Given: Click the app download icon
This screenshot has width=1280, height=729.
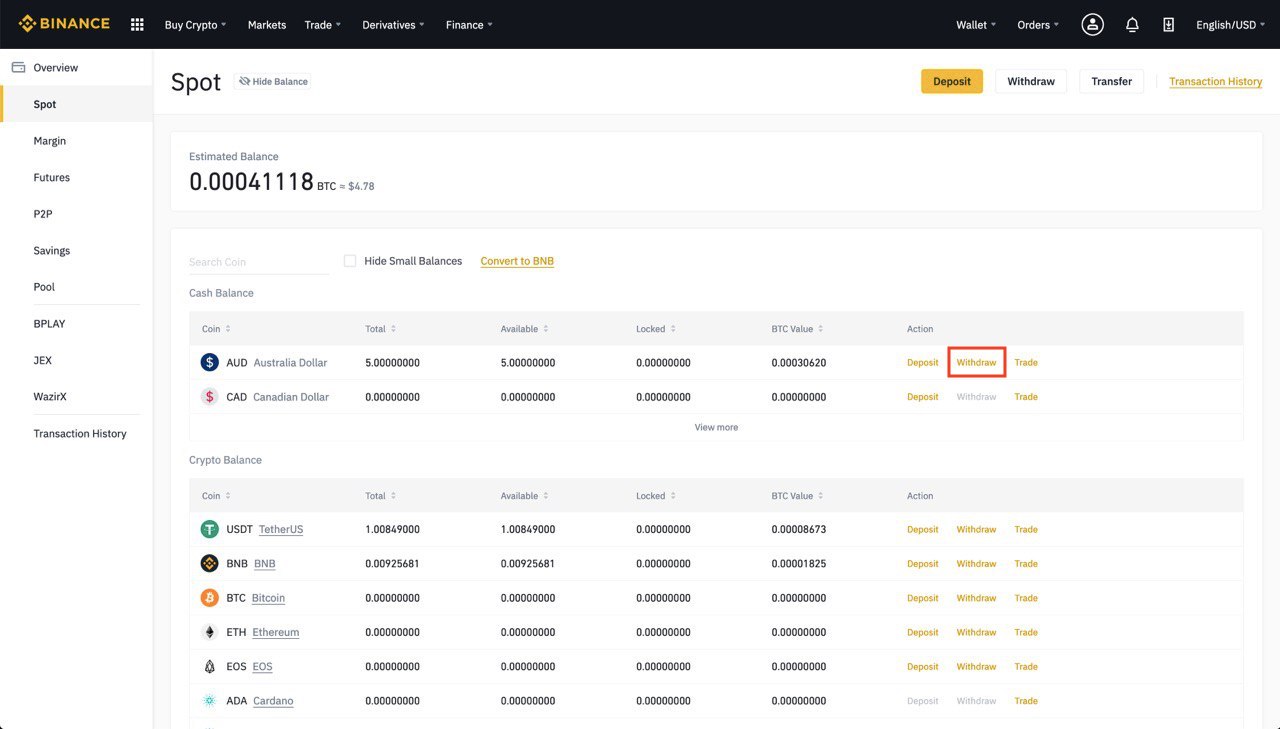Looking at the screenshot, I should [x=1168, y=25].
